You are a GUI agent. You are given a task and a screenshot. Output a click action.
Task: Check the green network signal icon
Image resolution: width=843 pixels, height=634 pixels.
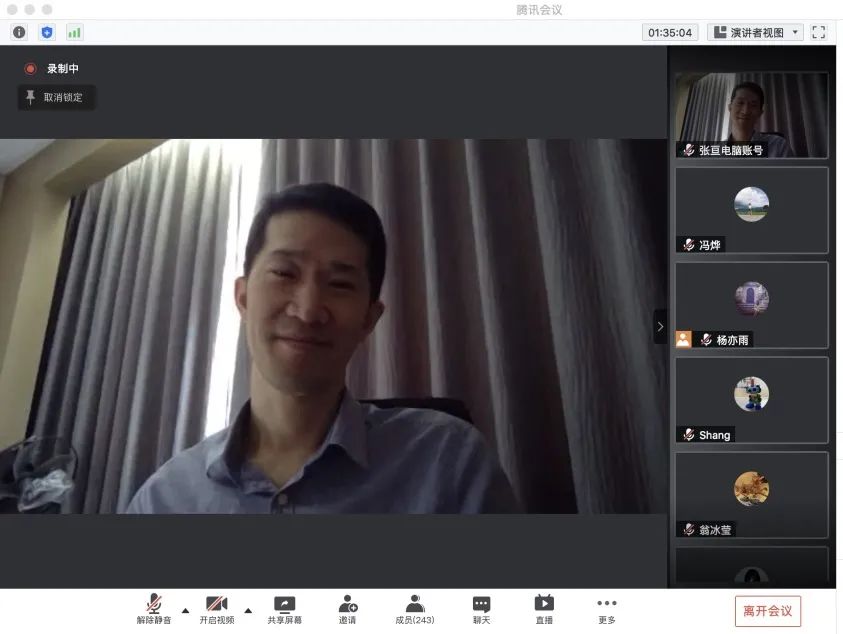(x=74, y=32)
